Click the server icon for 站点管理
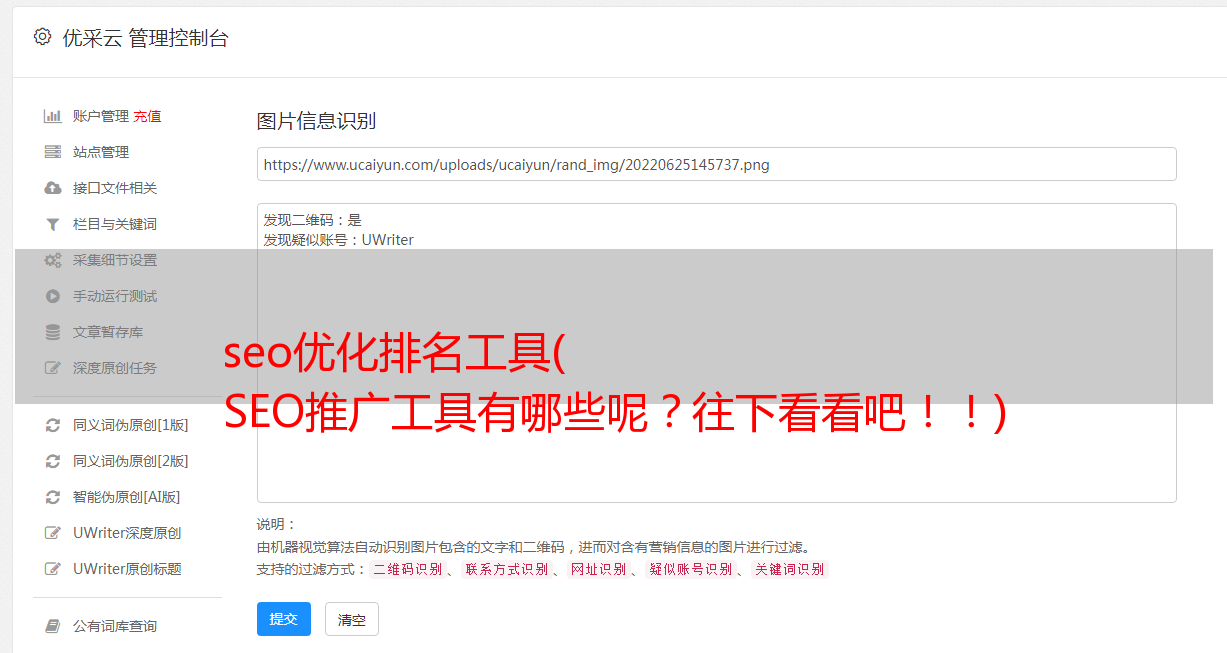Image resolution: width=1227 pixels, height=653 pixels. click(53, 152)
